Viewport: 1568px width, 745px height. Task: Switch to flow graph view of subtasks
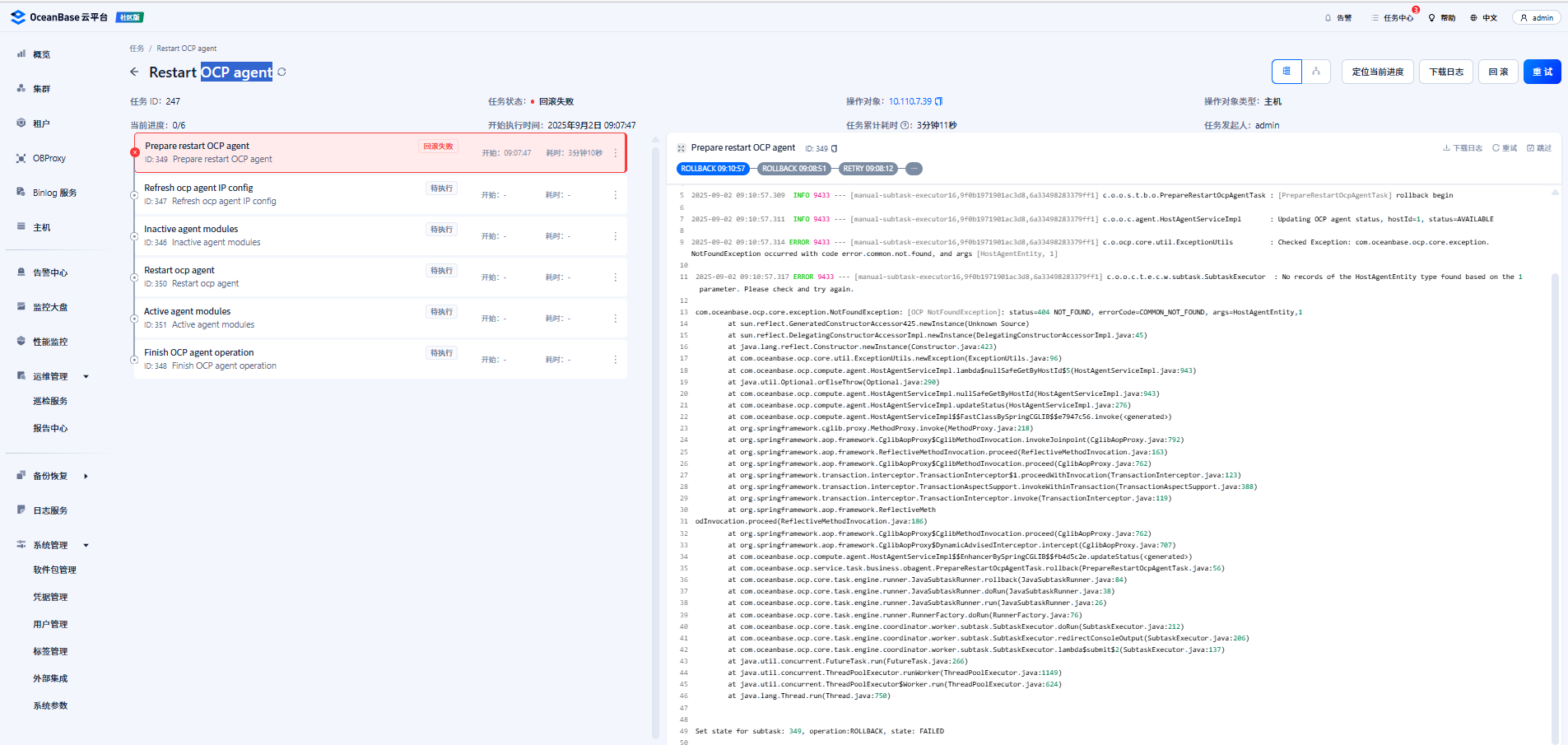(x=1316, y=72)
